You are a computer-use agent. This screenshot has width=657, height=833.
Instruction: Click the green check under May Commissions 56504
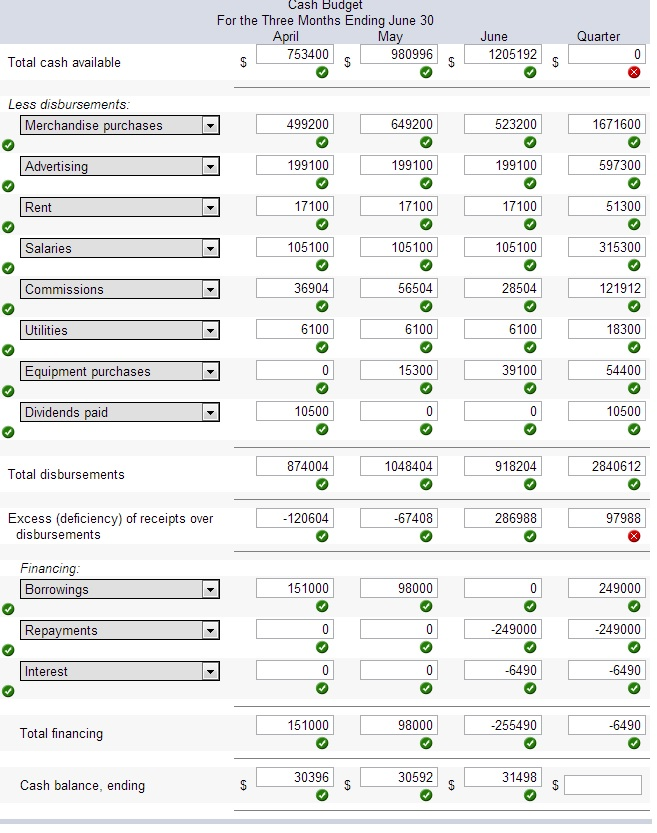426,306
